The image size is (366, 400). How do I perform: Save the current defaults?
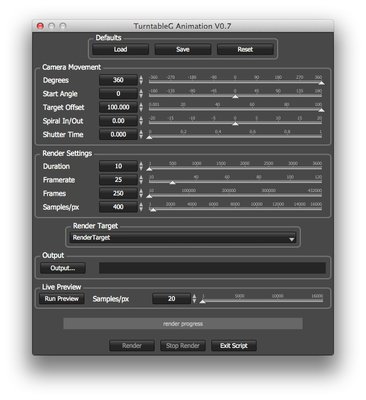[x=183, y=49]
